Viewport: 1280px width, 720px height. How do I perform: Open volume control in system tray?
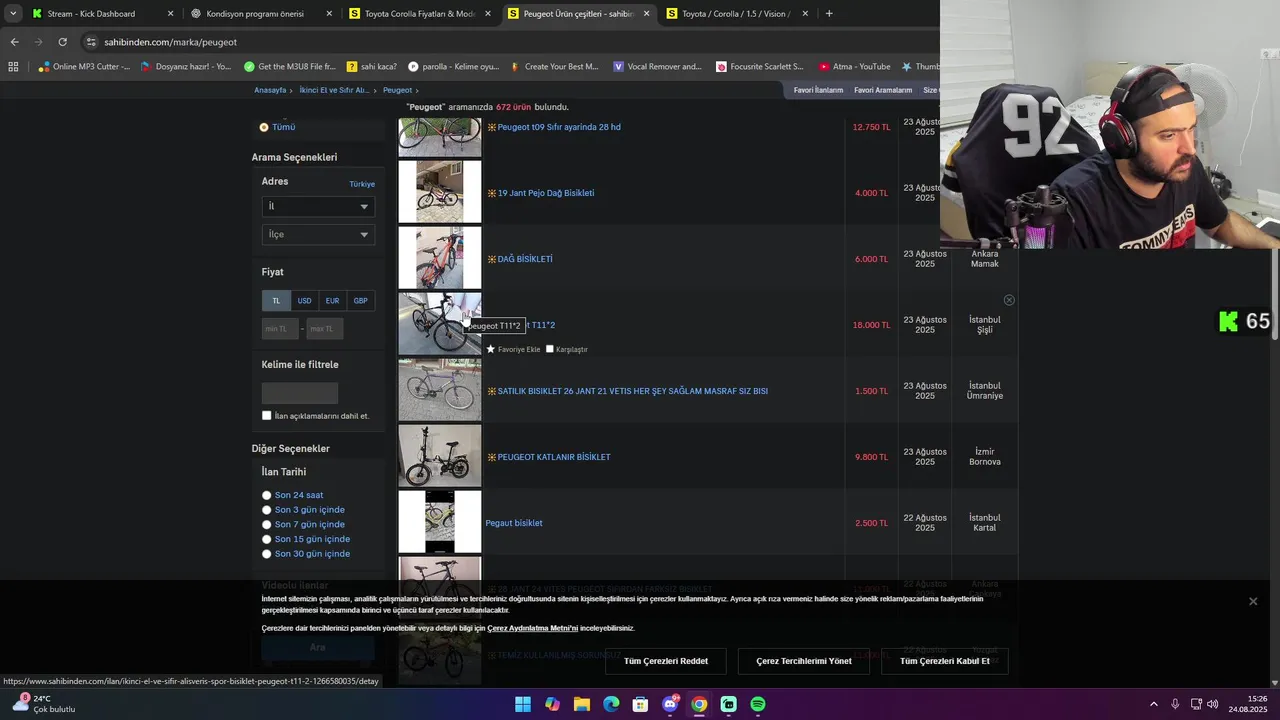pyautogui.click(x=1212, y=704)
